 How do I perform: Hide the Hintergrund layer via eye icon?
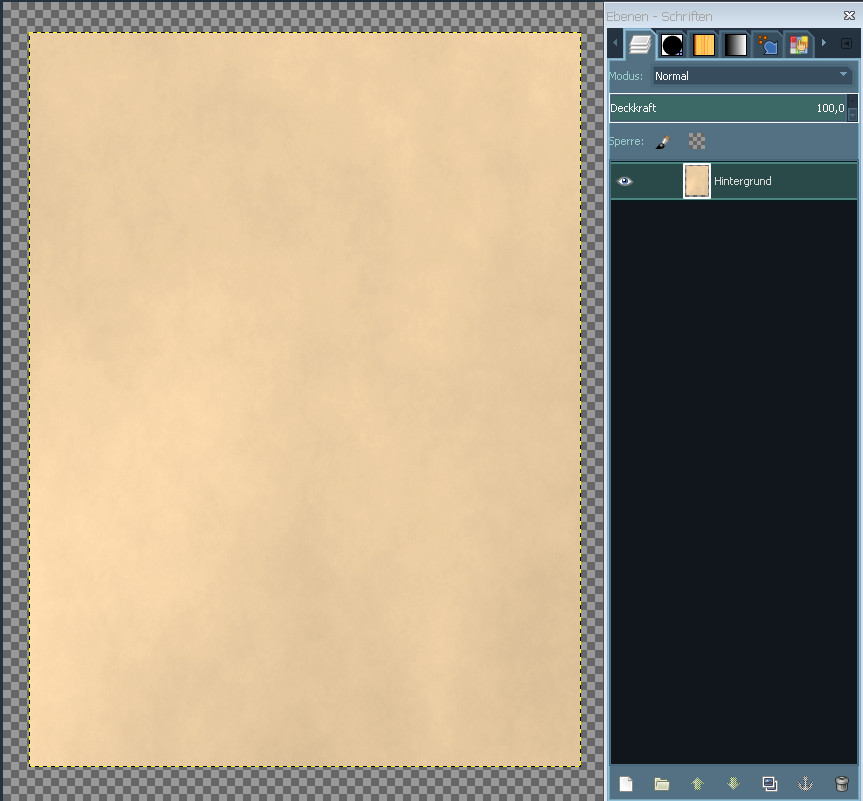625,181
